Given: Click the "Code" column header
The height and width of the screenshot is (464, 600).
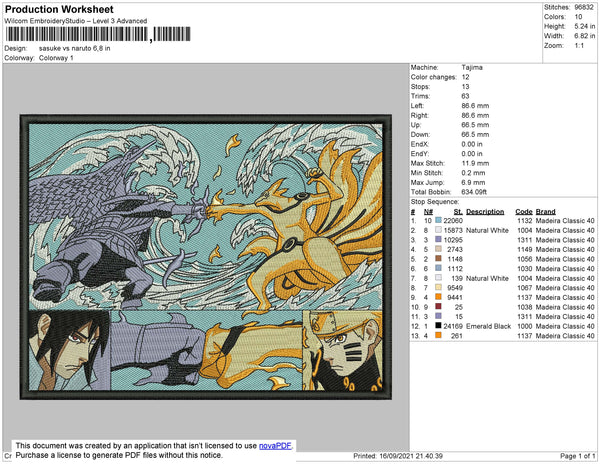Looking at the screenshot, I should point(524,212).
